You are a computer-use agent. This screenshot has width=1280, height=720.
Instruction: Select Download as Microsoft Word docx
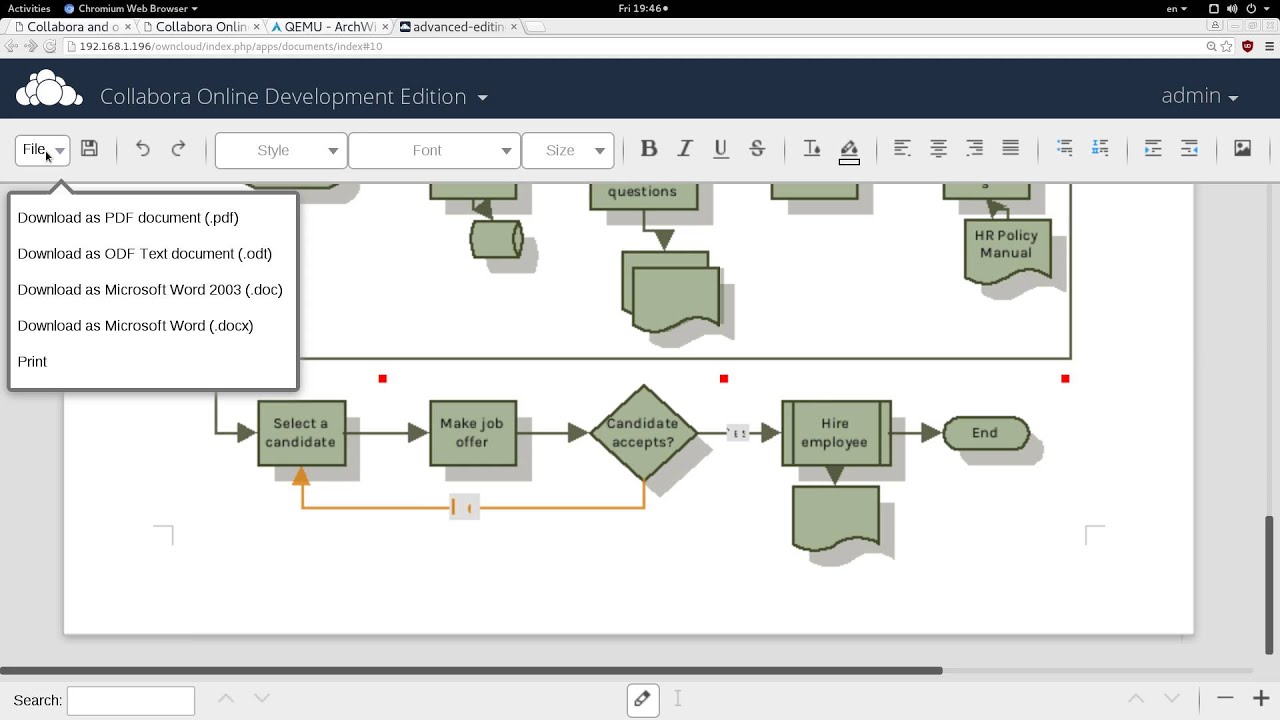click(135, 326)
